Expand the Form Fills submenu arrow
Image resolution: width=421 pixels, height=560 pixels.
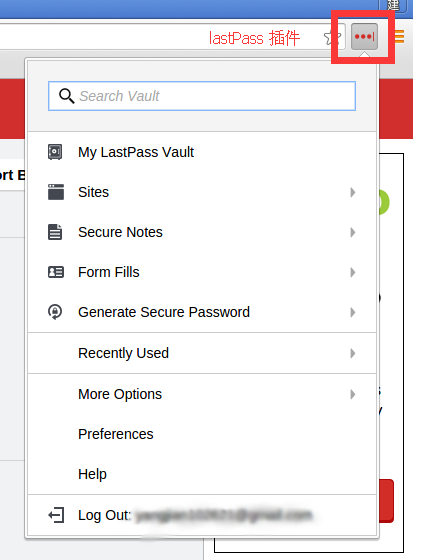coord(353,272)
